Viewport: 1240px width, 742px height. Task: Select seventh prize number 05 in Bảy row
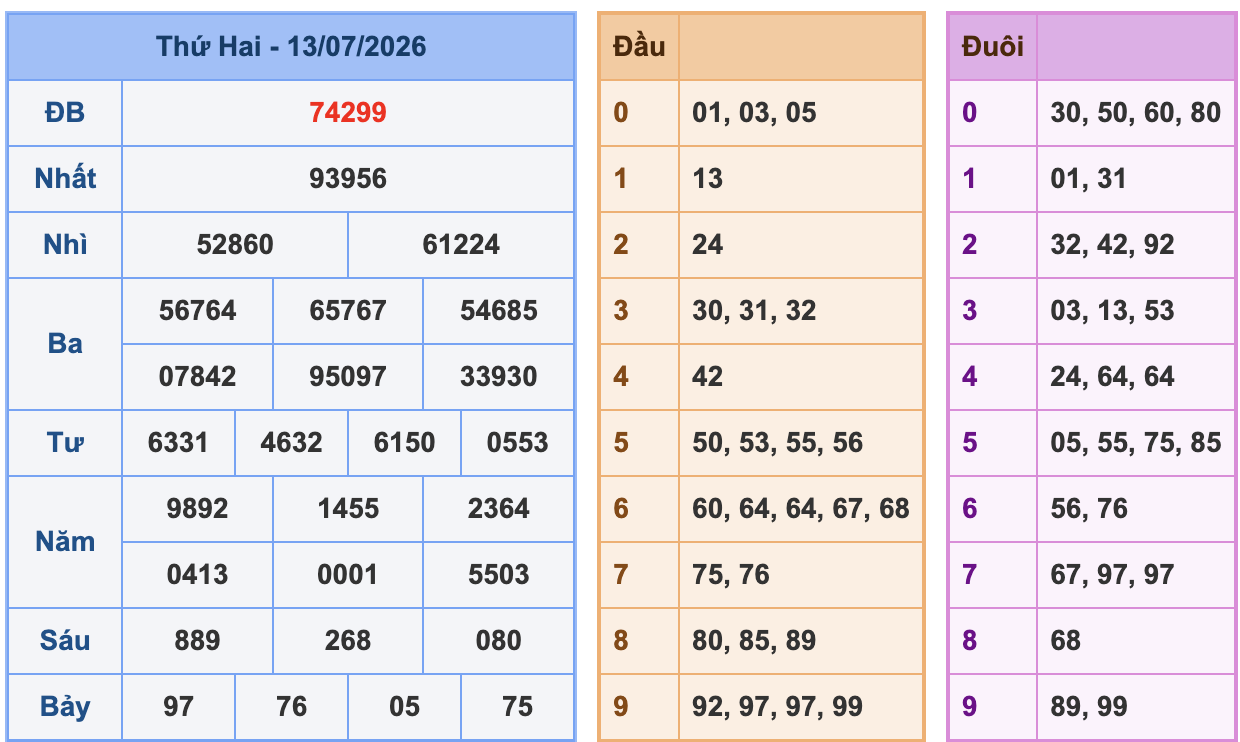click(404, 707)
